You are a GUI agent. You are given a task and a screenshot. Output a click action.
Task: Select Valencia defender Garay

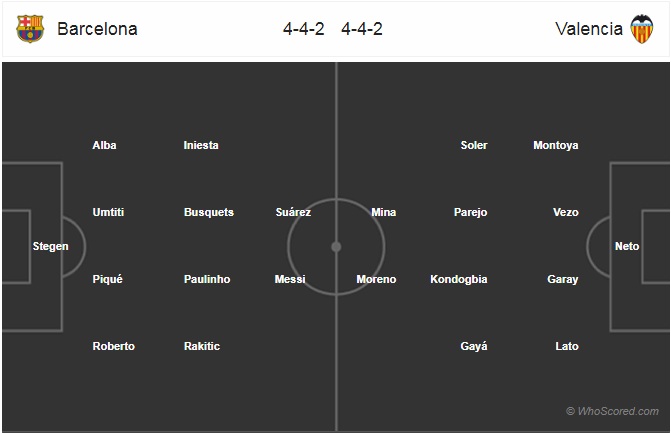[562, 279]
